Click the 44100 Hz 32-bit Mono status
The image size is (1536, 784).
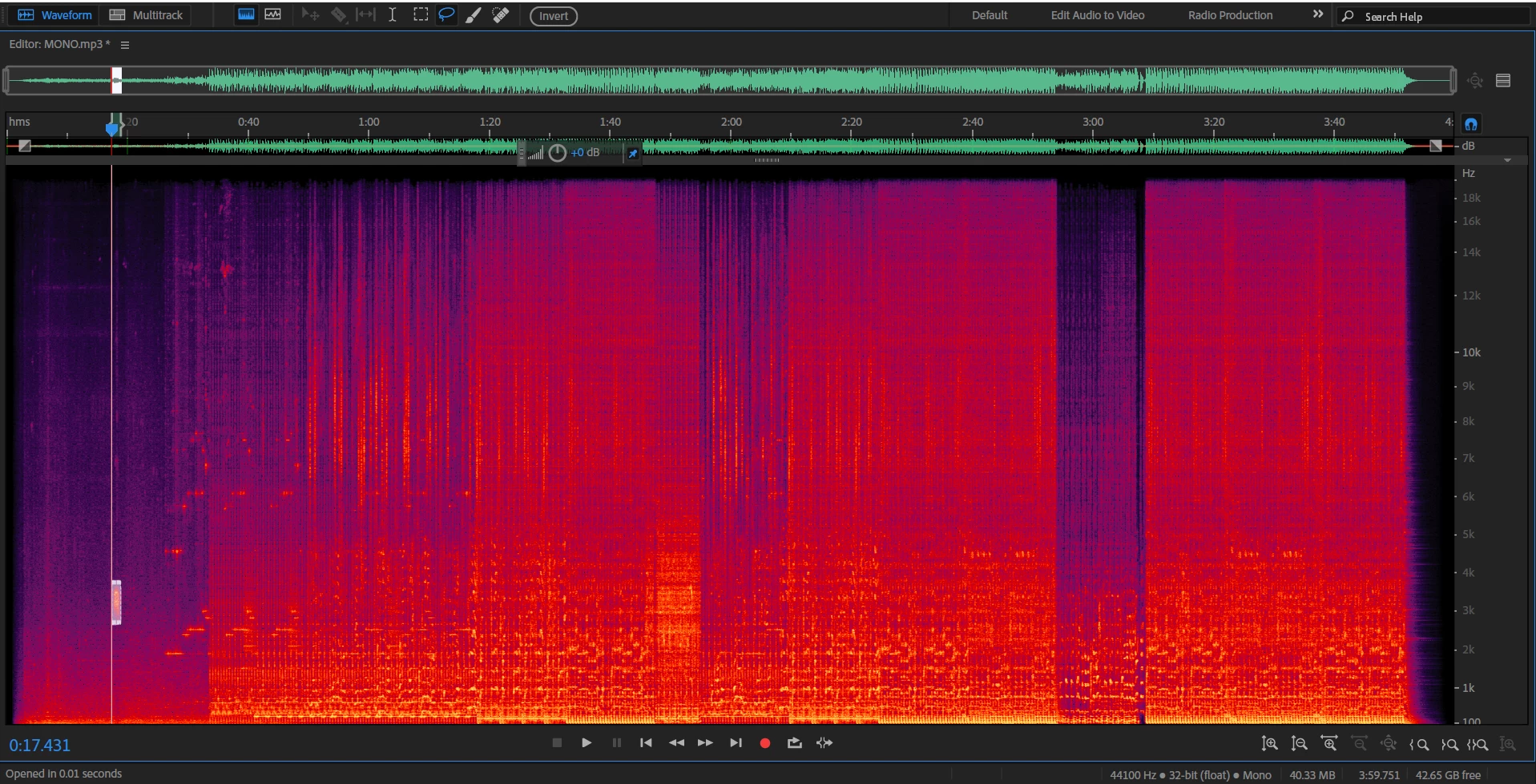(x=1190, y=775)
